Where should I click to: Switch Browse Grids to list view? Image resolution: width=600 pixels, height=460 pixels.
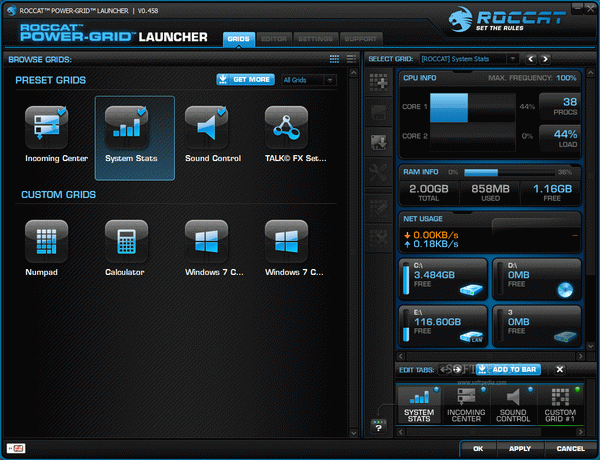click(351, 59)
